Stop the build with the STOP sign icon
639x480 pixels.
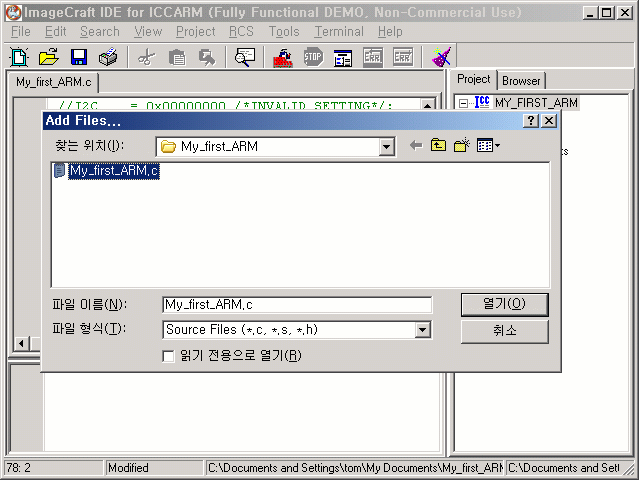coord(313,57)
